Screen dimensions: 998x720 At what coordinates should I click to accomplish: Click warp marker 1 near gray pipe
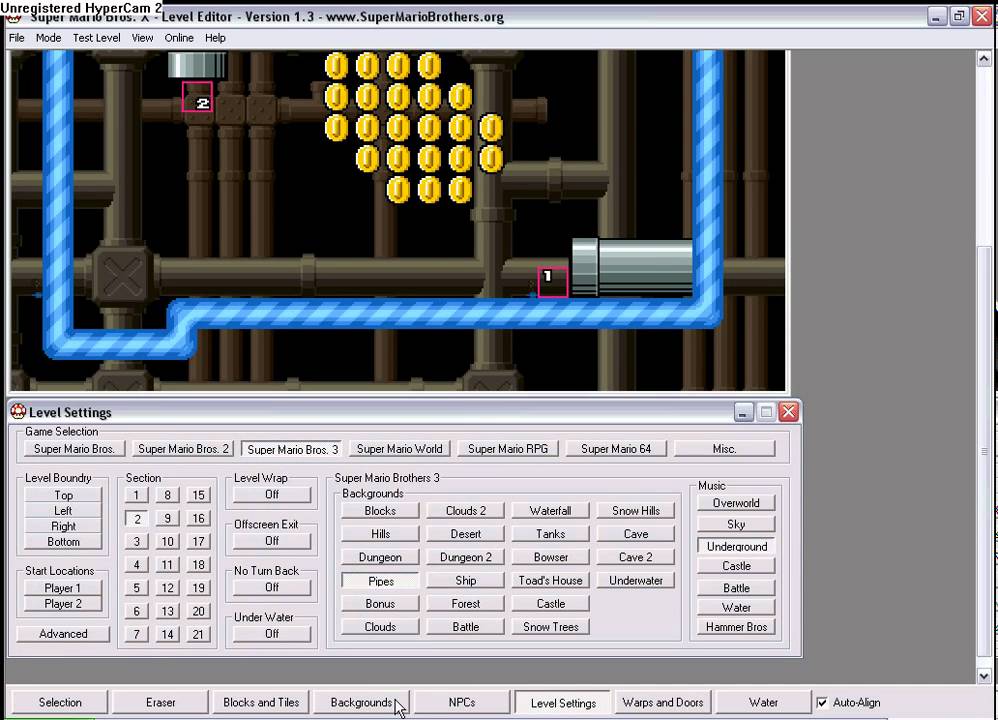pyautogui.click(x=552, y=282)
